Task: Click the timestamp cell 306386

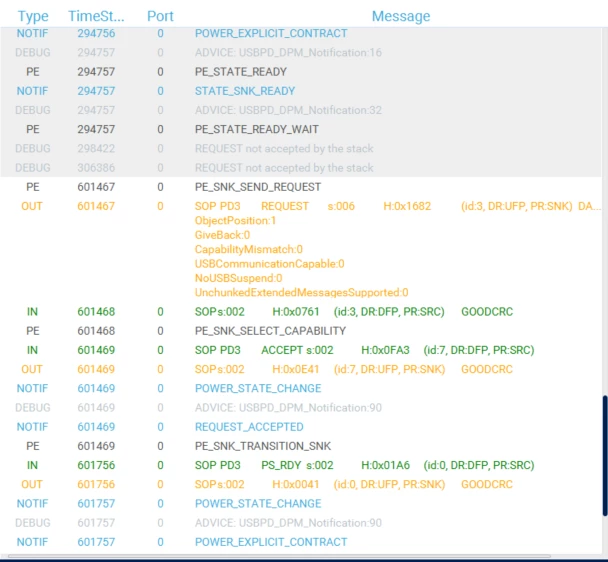Action: click(x=96, y=168)
